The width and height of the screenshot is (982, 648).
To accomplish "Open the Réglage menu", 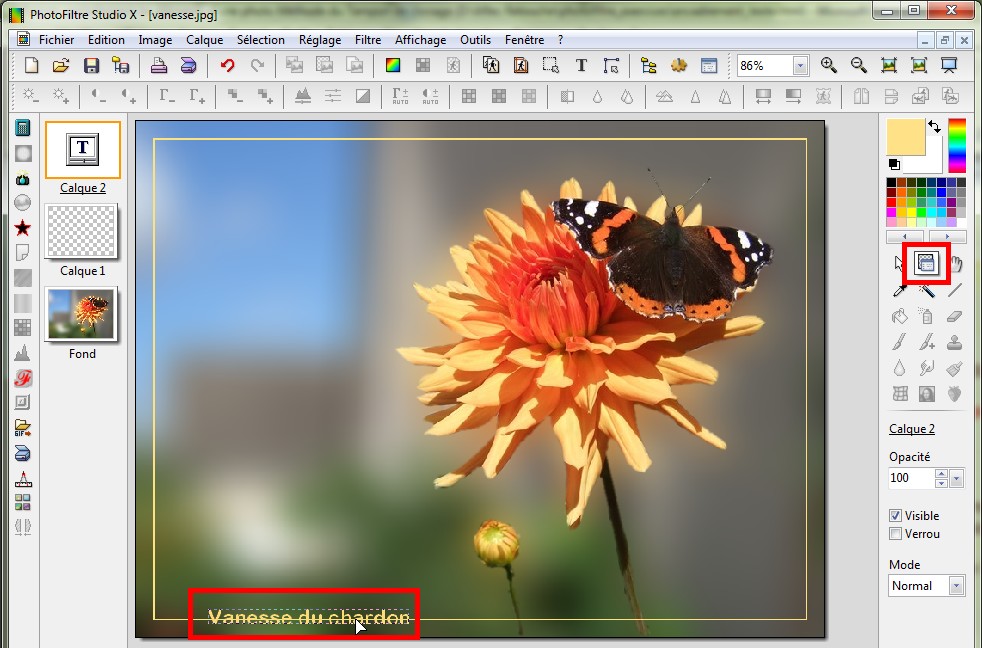I will click(320, 39).
